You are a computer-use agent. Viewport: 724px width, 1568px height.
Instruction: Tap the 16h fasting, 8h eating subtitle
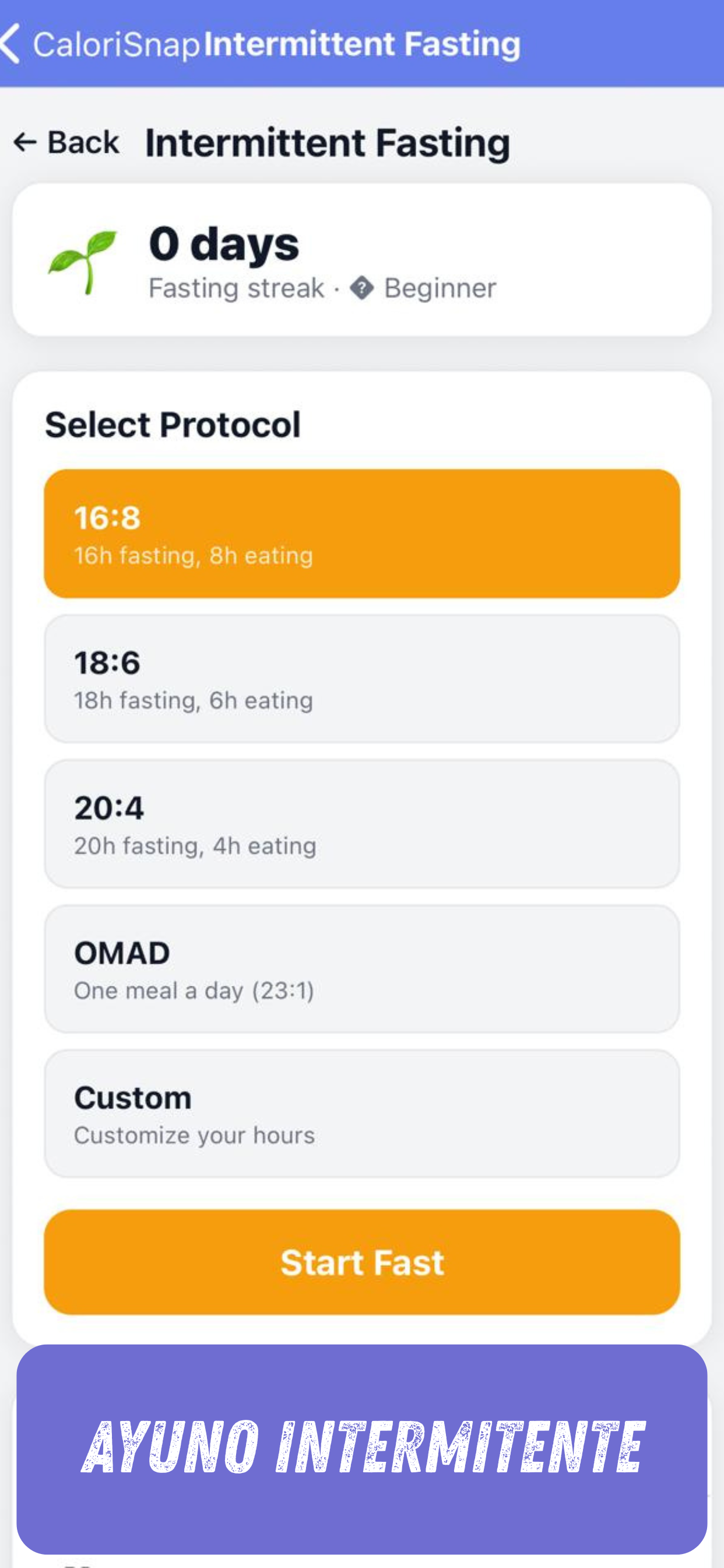[194, 556]
